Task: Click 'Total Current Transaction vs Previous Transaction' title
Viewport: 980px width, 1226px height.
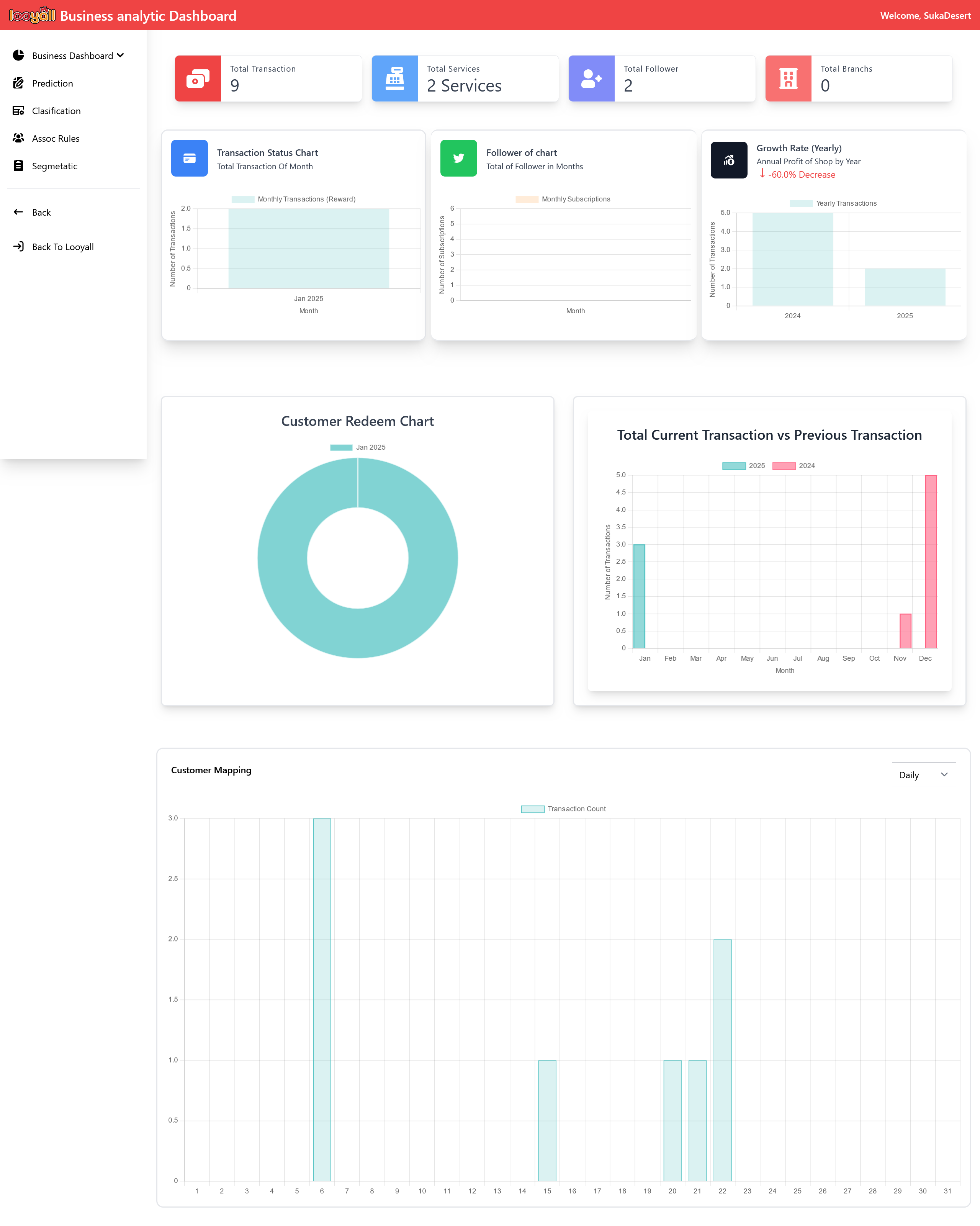Action: tap(770, 435)
